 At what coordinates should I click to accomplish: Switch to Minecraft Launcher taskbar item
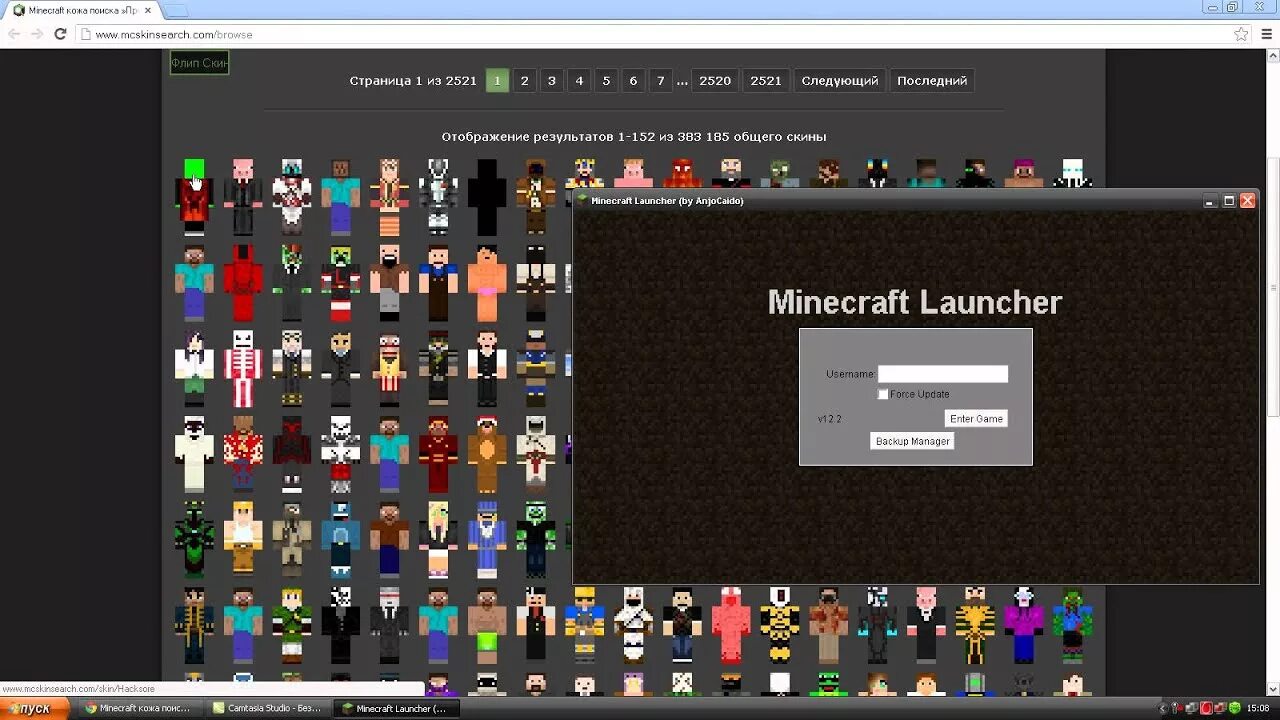(x=398, y=709)
